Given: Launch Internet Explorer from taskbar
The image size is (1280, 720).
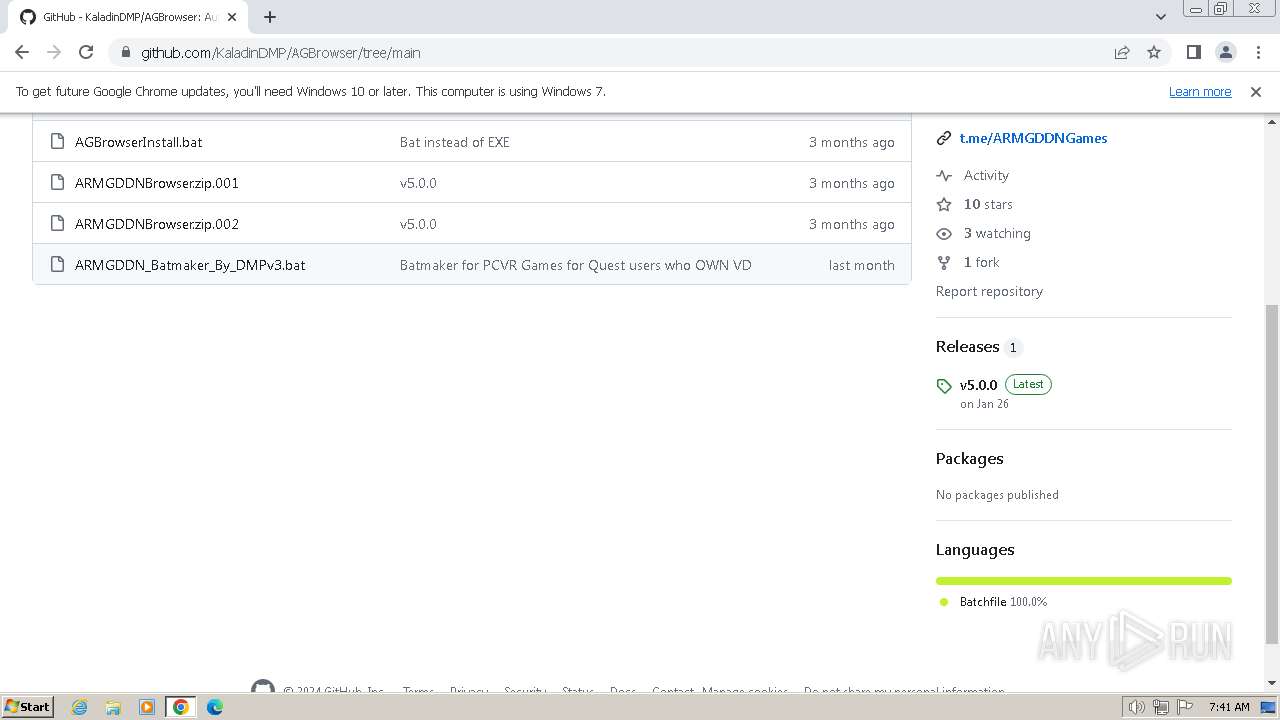Looking at the screenshot, I should point(79,706).
